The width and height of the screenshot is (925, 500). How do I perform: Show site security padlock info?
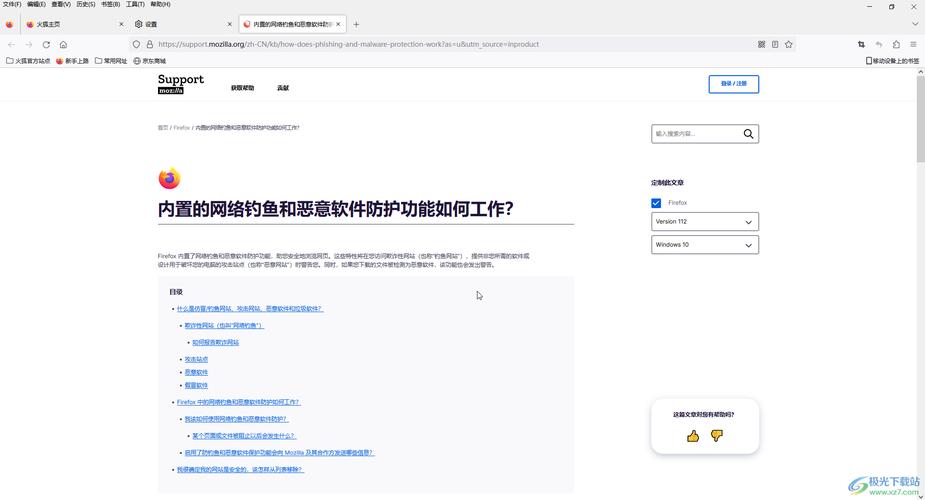(150, 44)
